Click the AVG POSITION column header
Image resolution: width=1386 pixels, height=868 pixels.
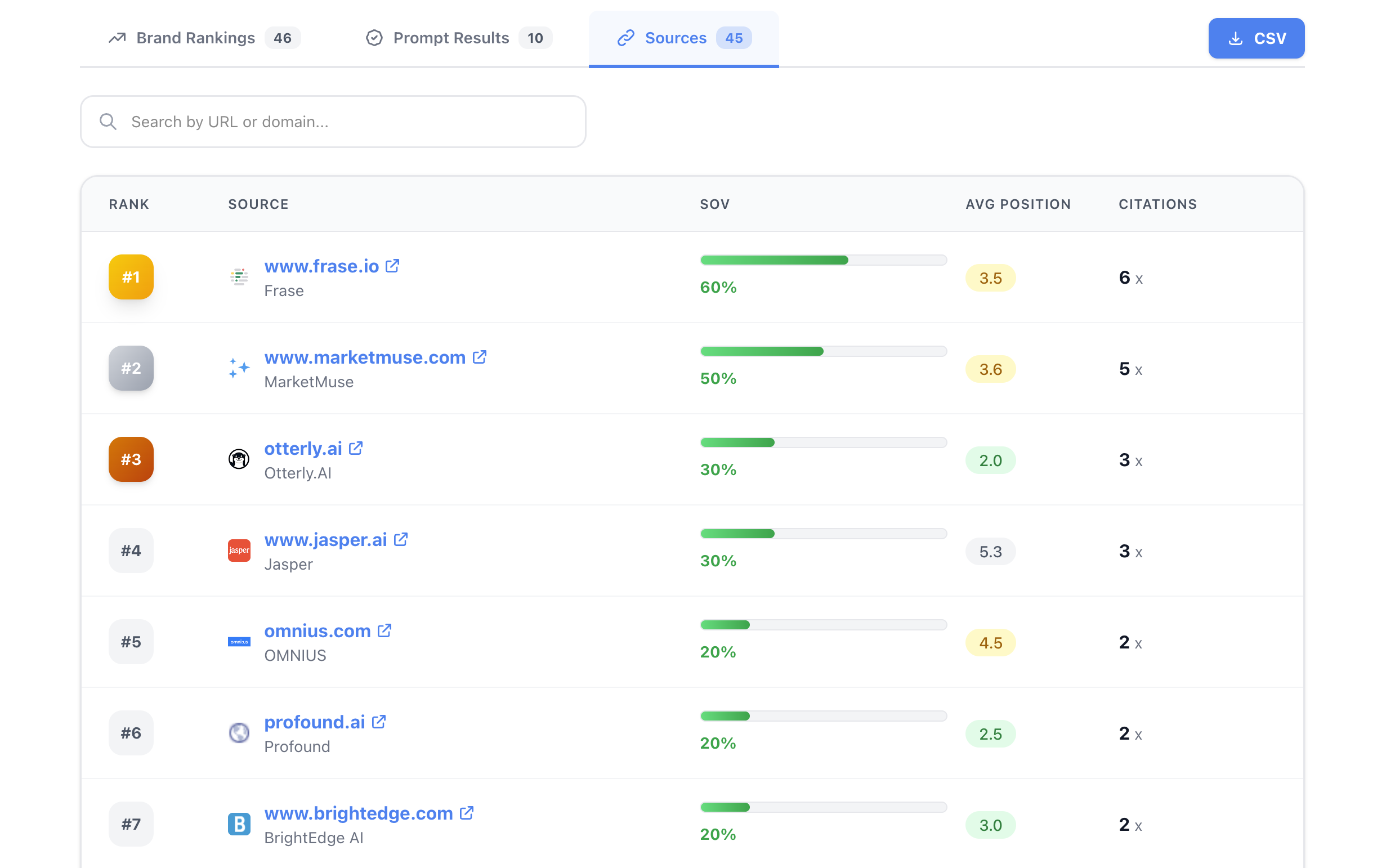[1018, 204]
